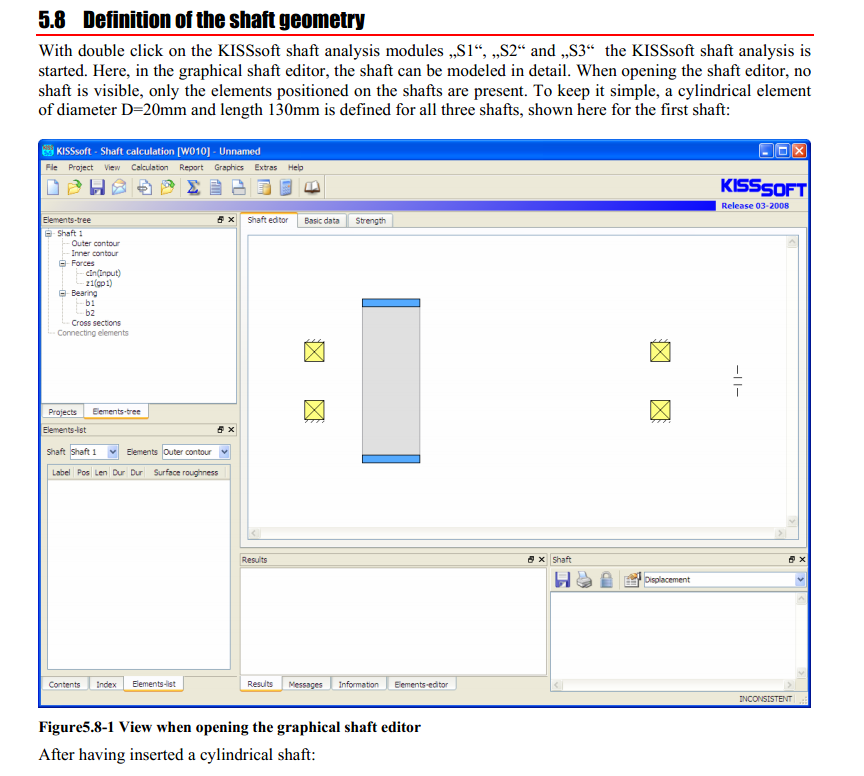Select Cross sections in Elements-tree
Viewport: 864px width, 776px height.
pos(96,323)
